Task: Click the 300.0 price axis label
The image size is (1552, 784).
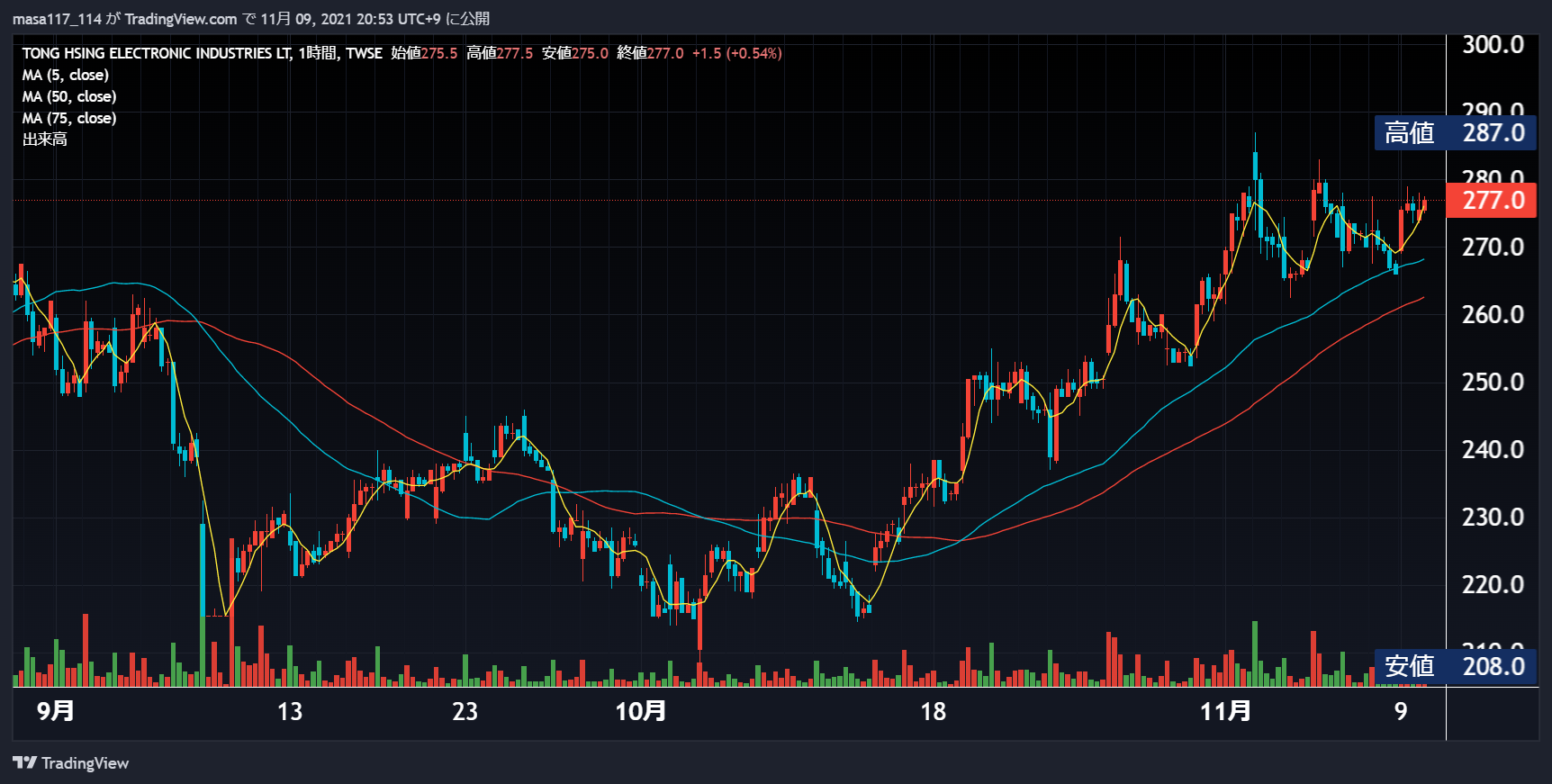Action: (x=1493, y=44)
